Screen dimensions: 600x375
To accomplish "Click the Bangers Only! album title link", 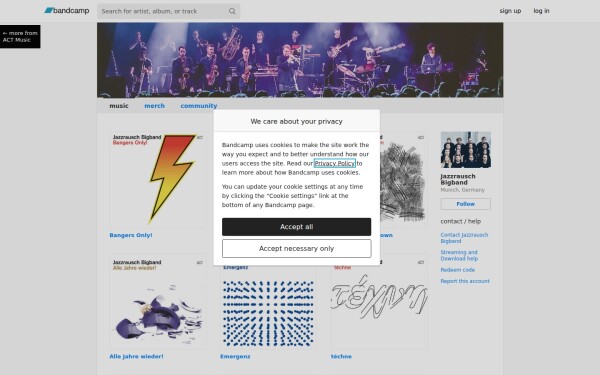I will click(x=130, y=235).
